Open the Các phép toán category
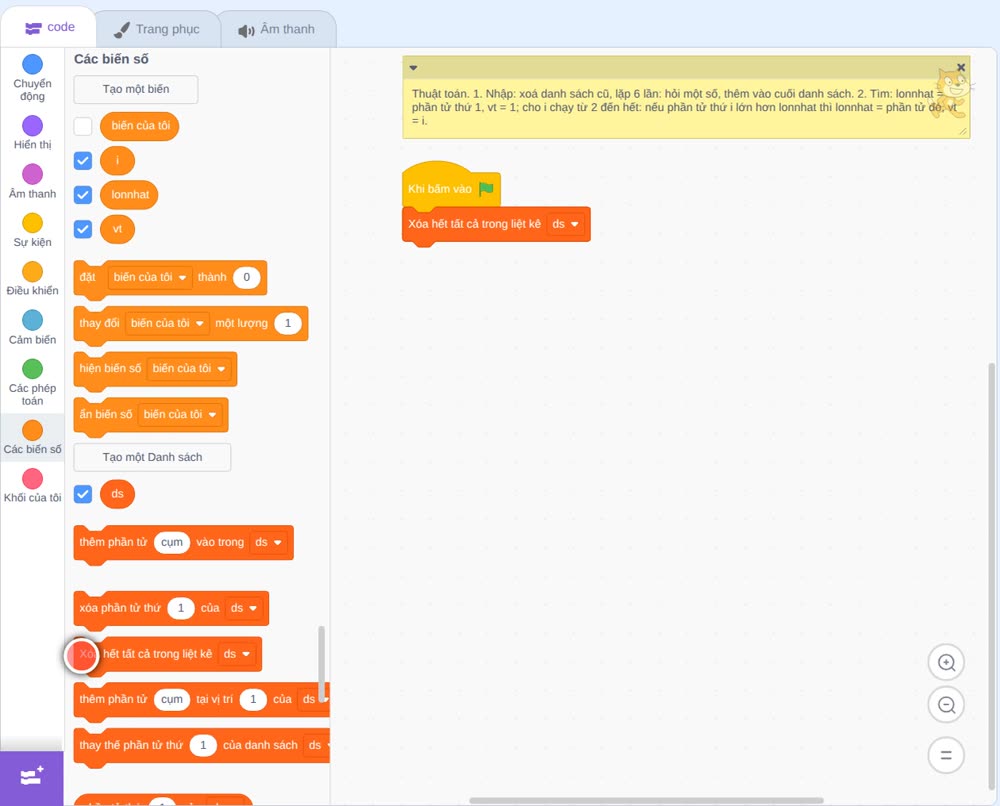The image size is (1000, 806). (x=32, y=383)
